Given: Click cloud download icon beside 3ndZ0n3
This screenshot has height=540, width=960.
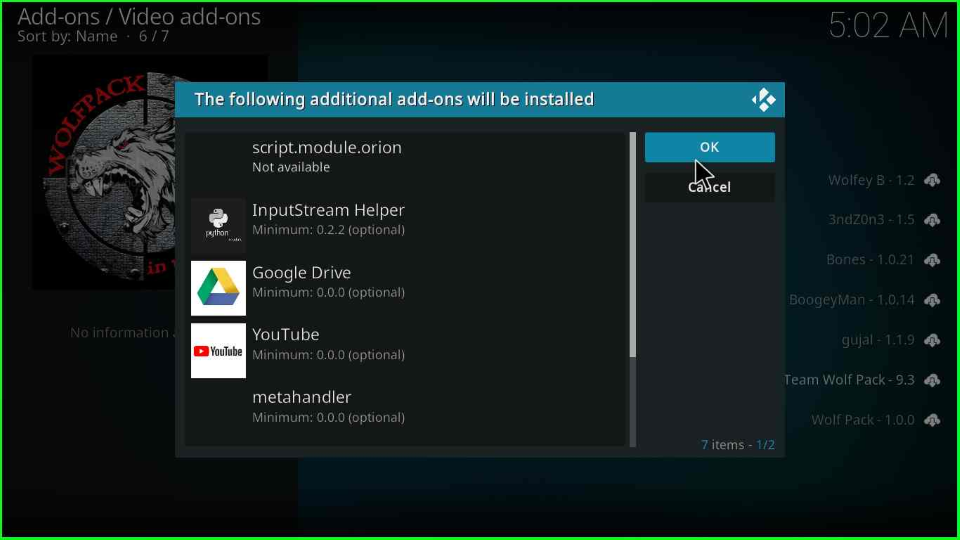Looking at the screenshot, I should (932, 220).
